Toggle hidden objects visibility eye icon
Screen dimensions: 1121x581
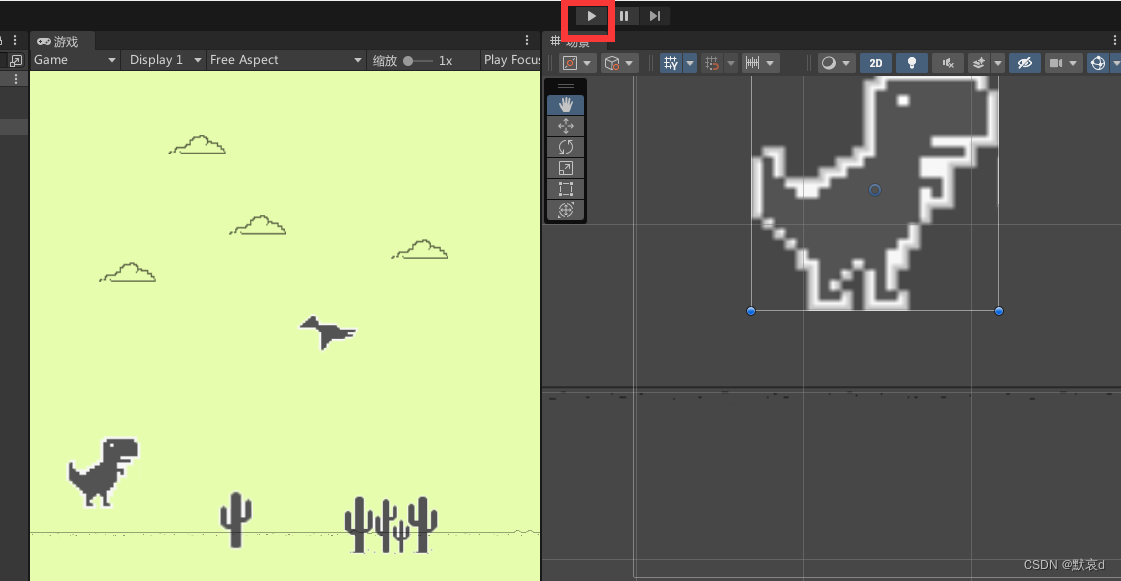(x=1024, y=63)
